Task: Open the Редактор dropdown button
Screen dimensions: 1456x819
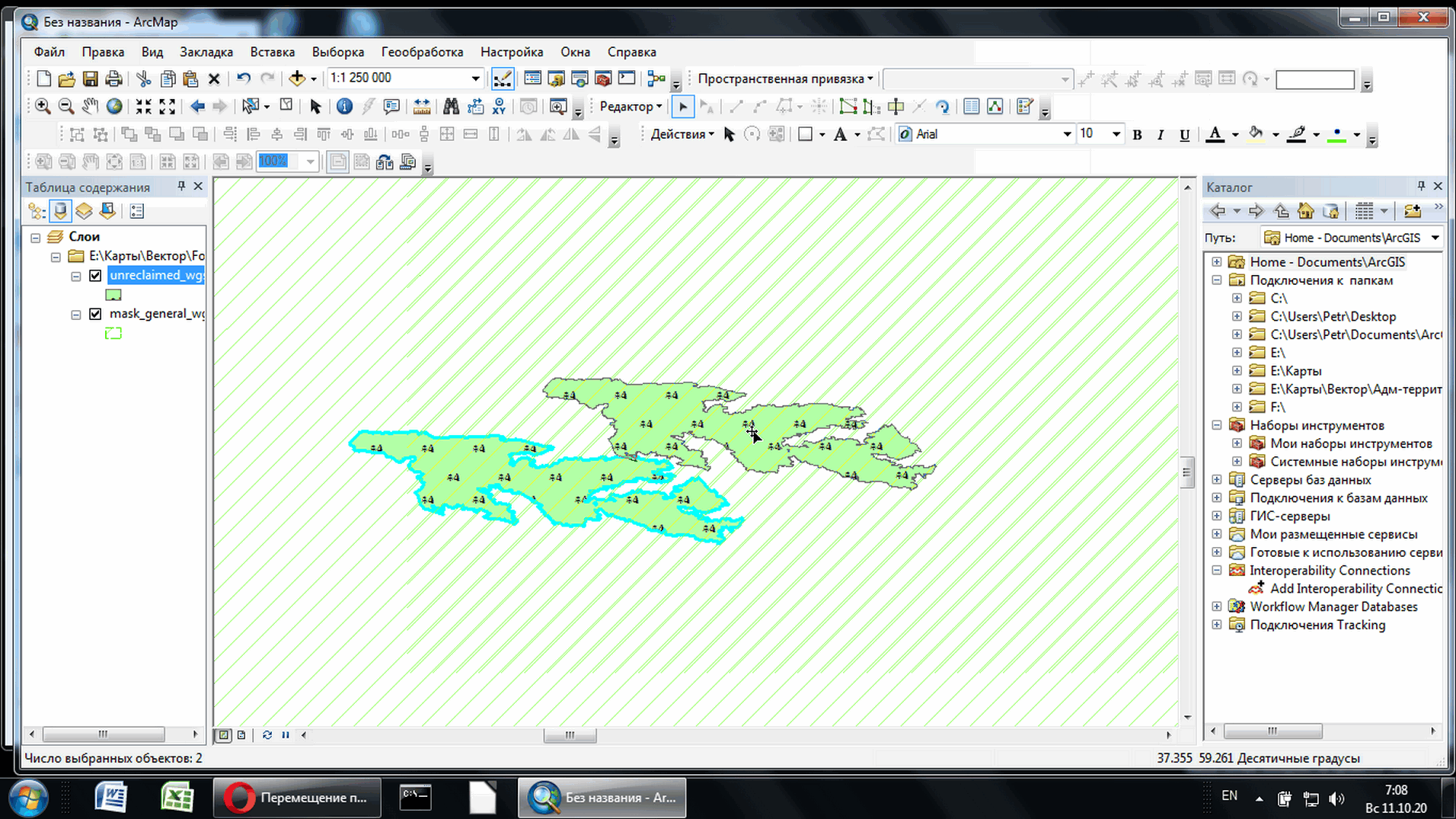Action: 630,107
